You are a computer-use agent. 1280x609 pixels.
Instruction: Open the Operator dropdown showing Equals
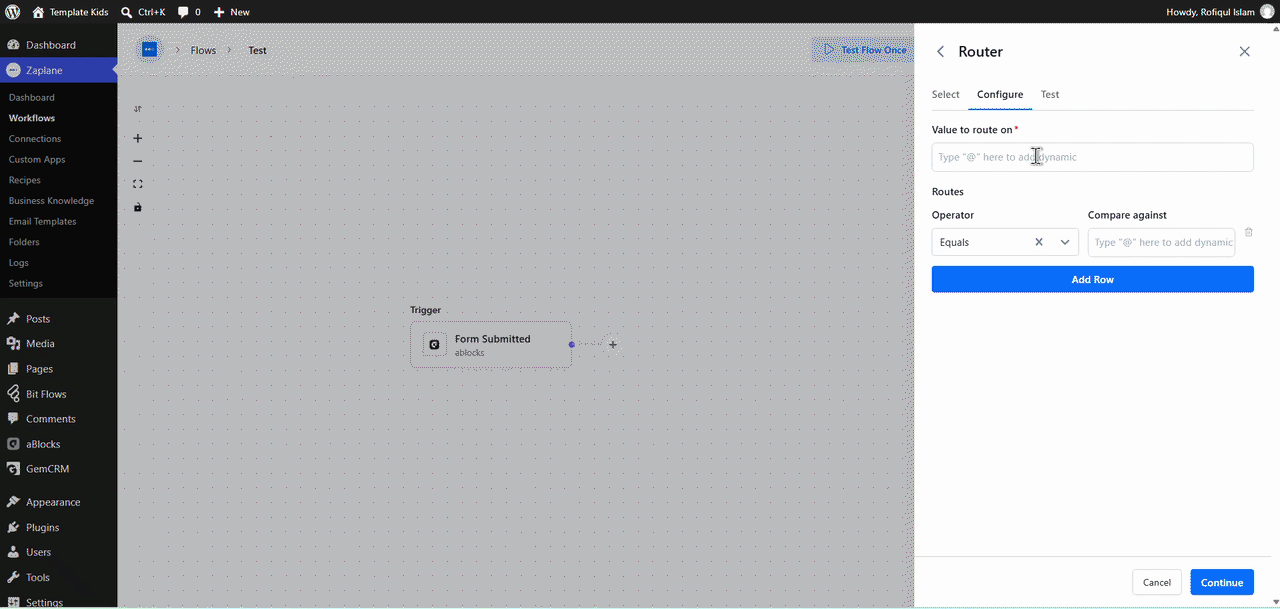(1065, 242)
